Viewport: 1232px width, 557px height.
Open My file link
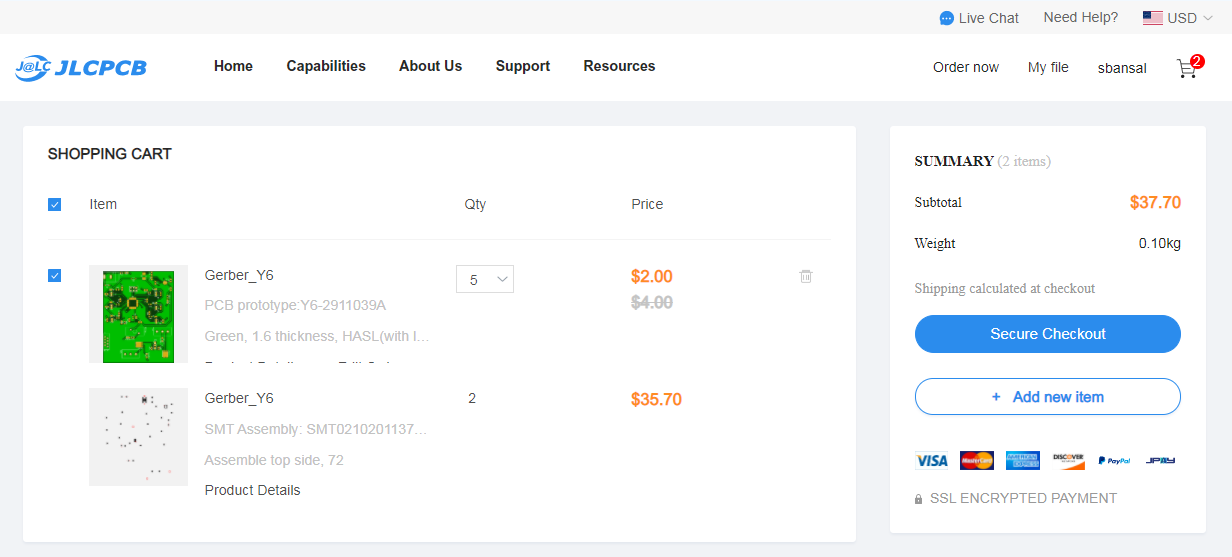point(1048,67)
